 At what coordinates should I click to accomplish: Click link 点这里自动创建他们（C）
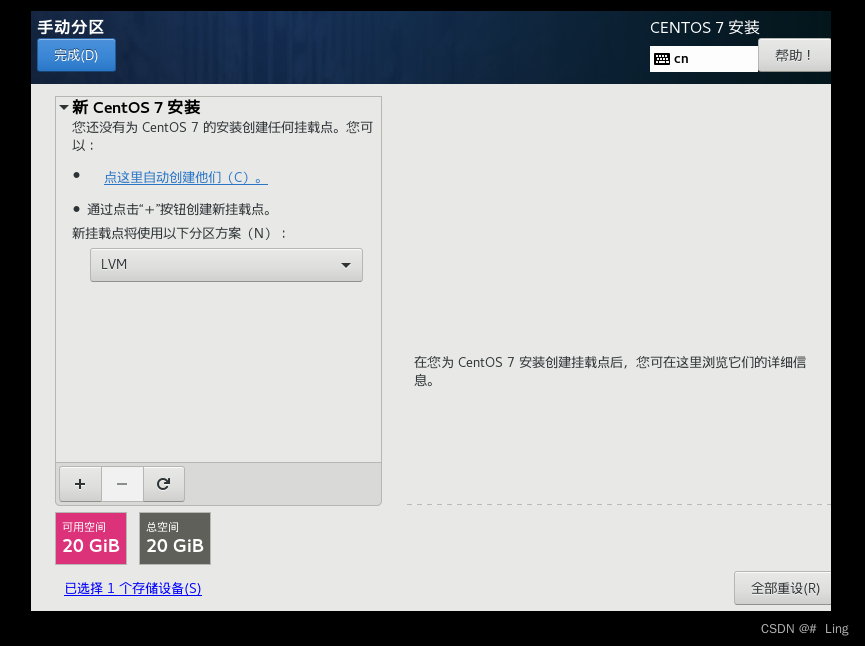186,178
